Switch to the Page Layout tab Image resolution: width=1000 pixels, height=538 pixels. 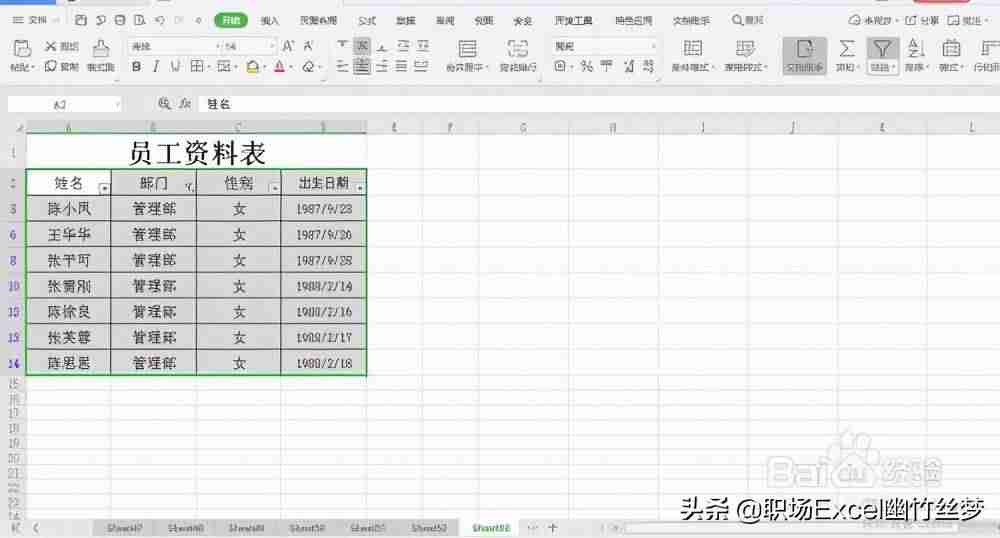[318, 20]
